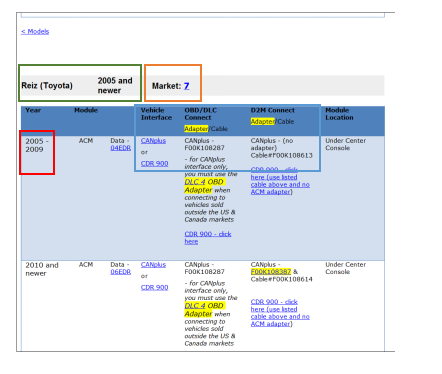Select 'Cable#F00K108613' text

[x=282, y=156]
